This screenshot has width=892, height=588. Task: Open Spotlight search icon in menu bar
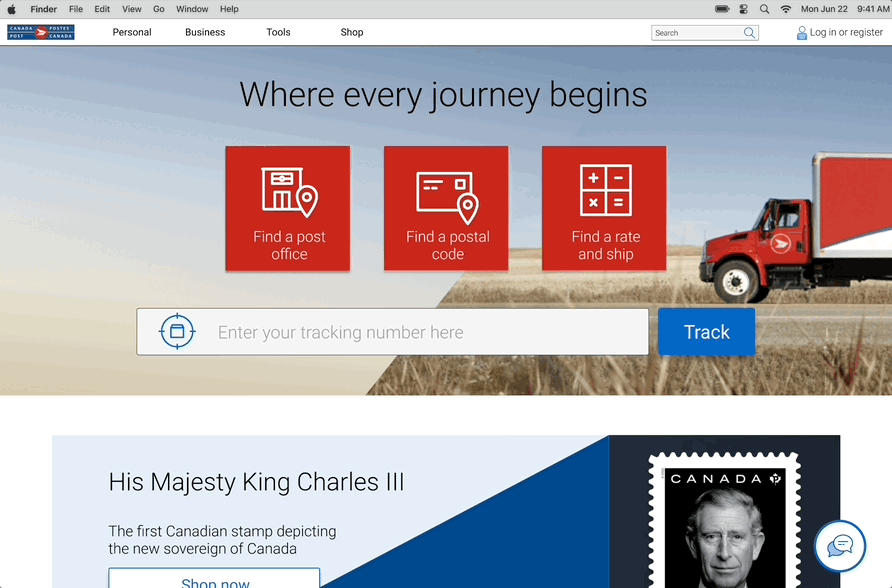[765, 9]
